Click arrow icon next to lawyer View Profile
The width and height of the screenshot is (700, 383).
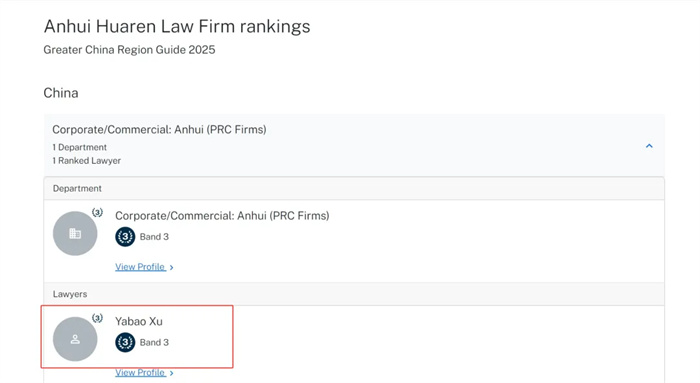[171, 373]
